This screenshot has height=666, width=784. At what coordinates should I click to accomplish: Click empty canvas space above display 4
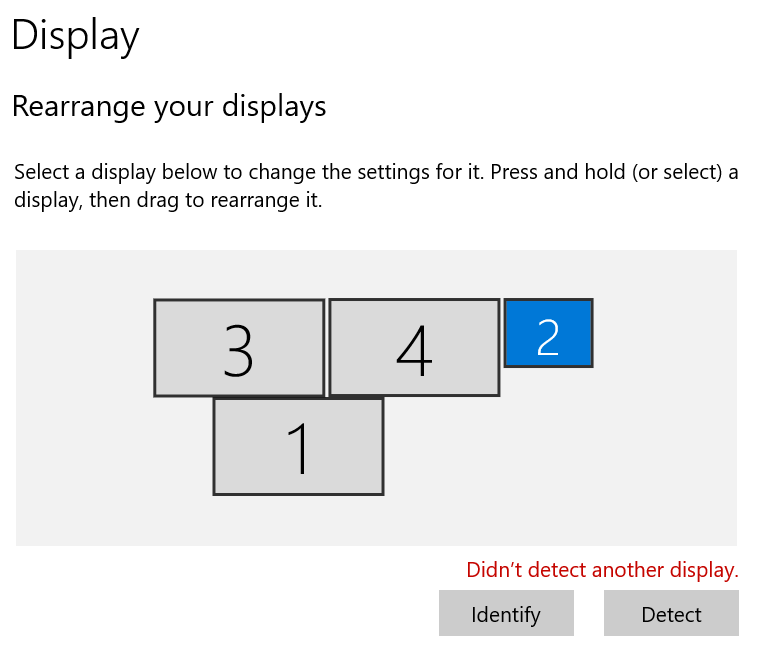coord(414,273)
